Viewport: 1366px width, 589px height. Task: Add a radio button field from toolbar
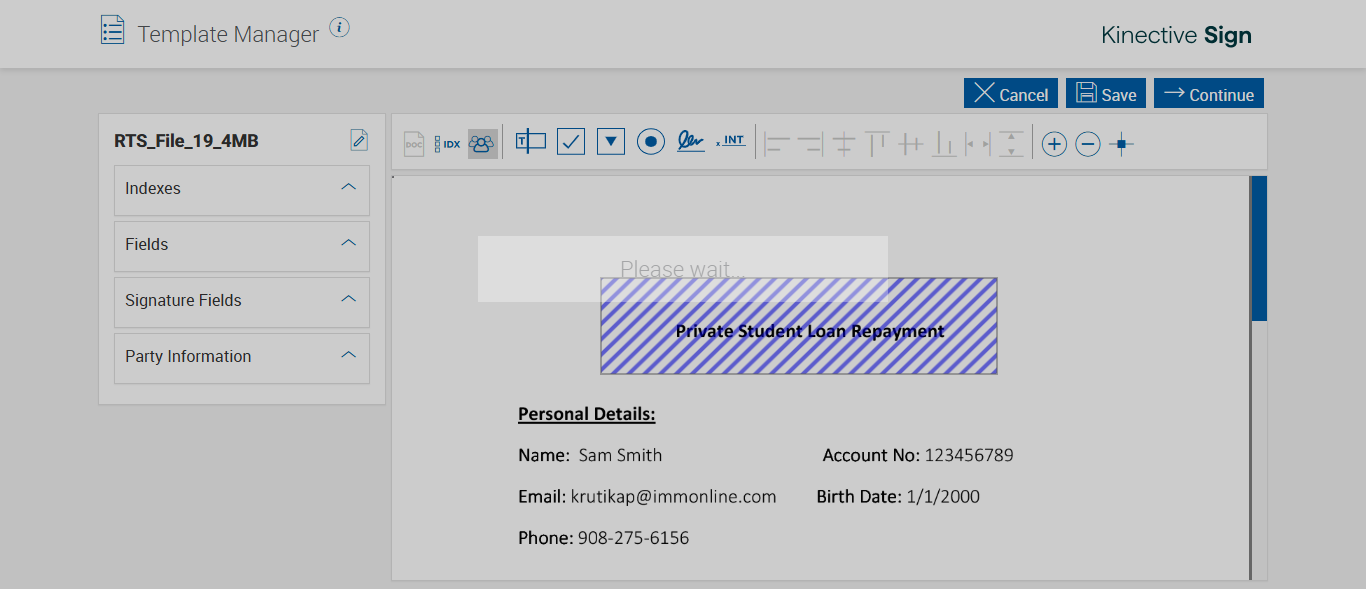651,142
